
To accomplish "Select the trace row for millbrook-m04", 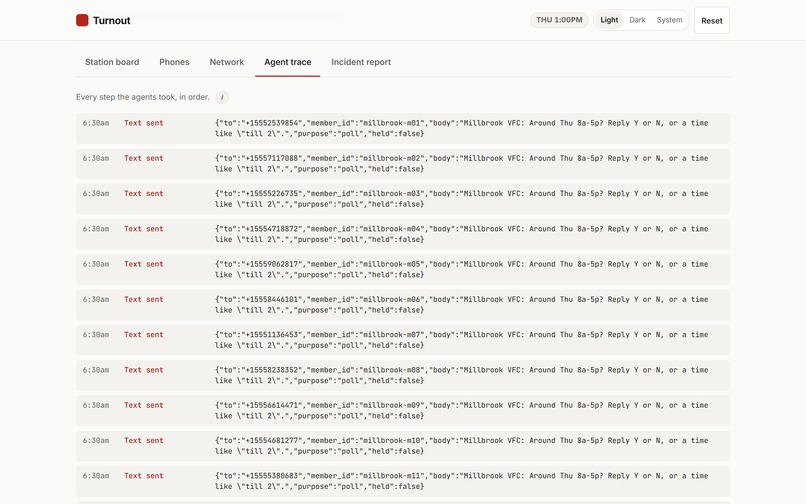I will pyautogui.click(x=402, y=234).
